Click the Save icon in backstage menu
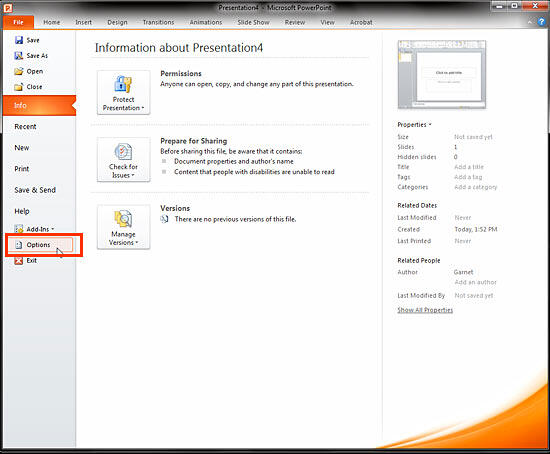 [x=19, y=40]
